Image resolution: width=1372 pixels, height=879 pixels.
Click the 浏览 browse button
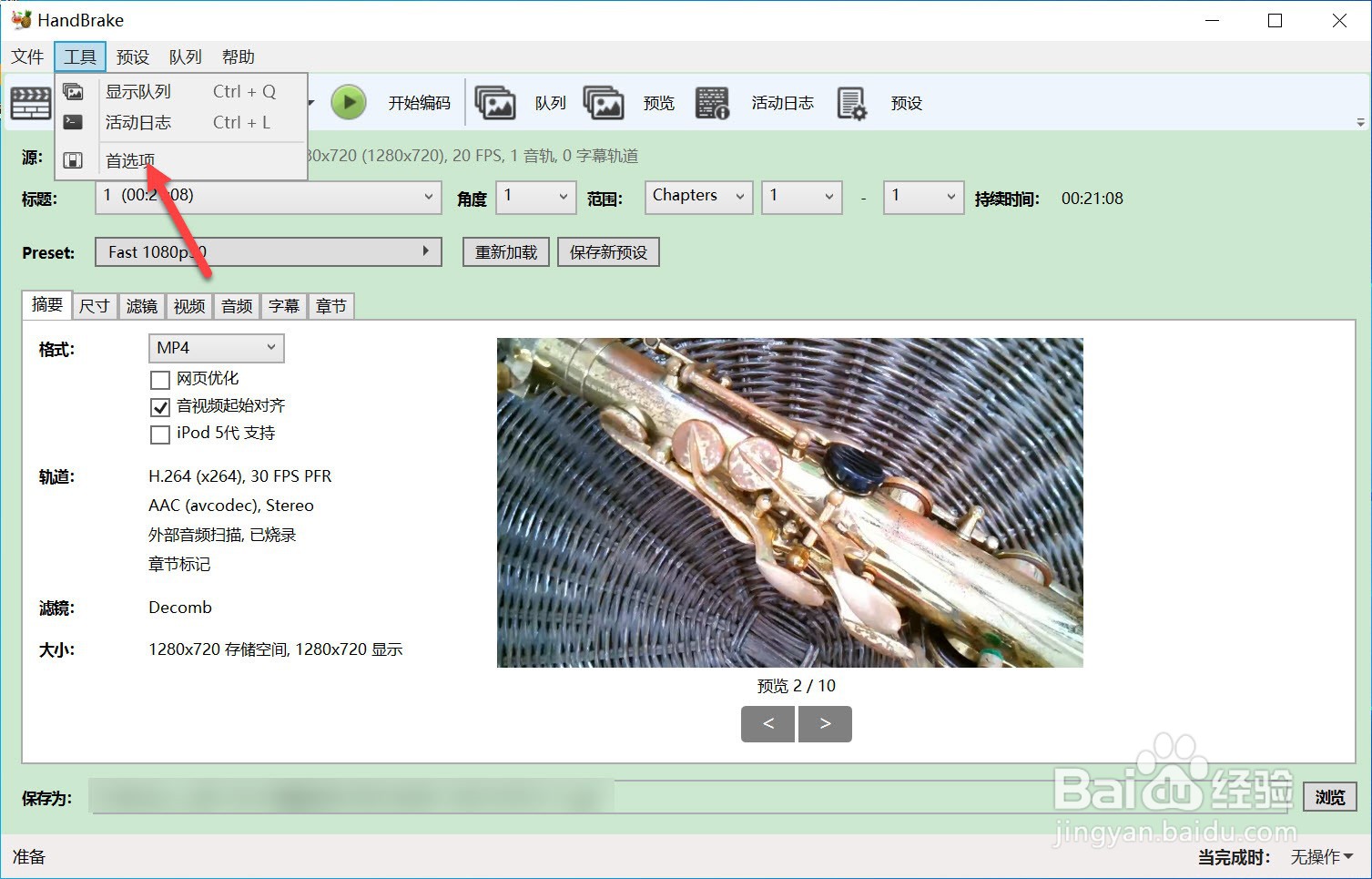point(1330,797)
